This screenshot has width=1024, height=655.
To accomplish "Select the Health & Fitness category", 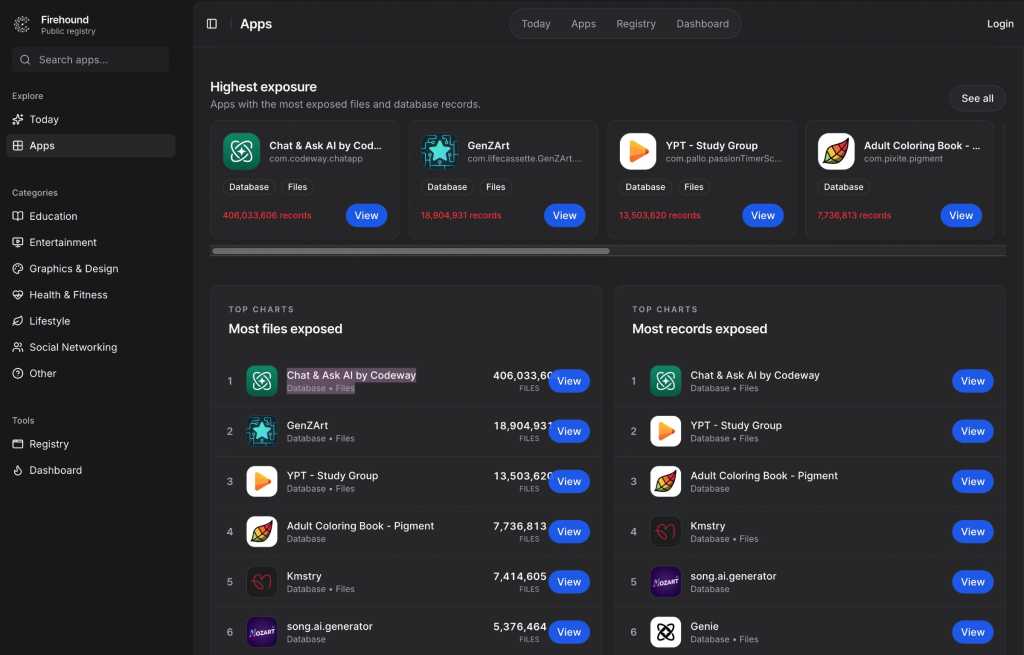I will pos(68,295).
